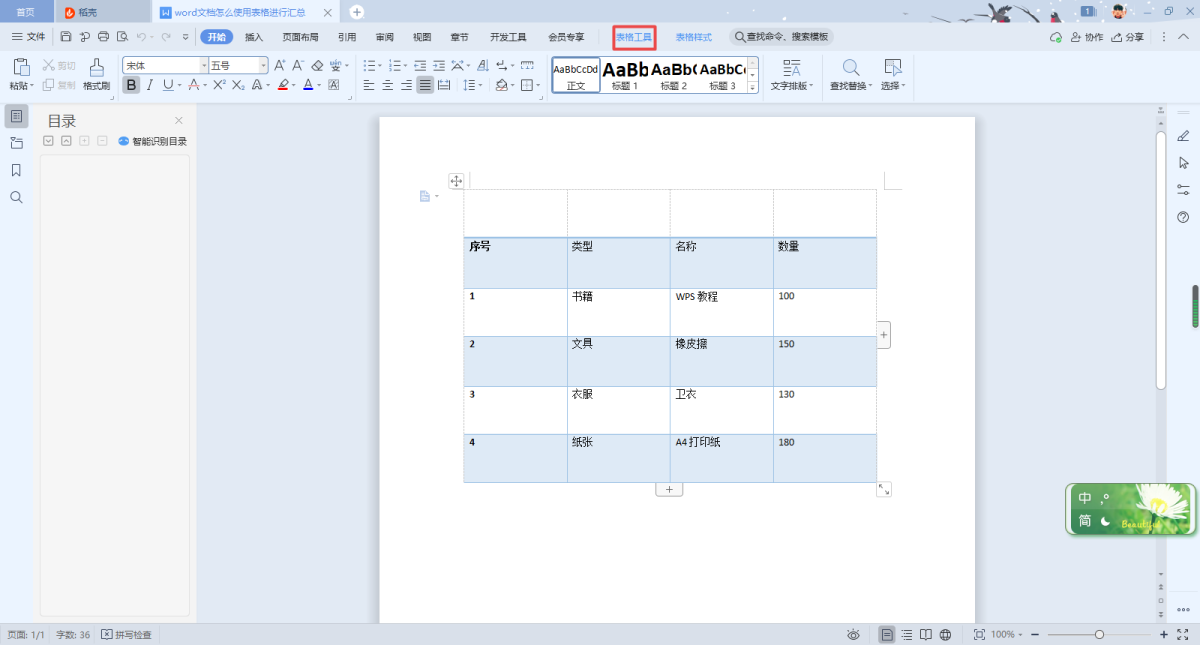Image resolution: width=1200 pixels, height=645 pixels.
Task: Click the 分享 share button
Action: 1127,37
